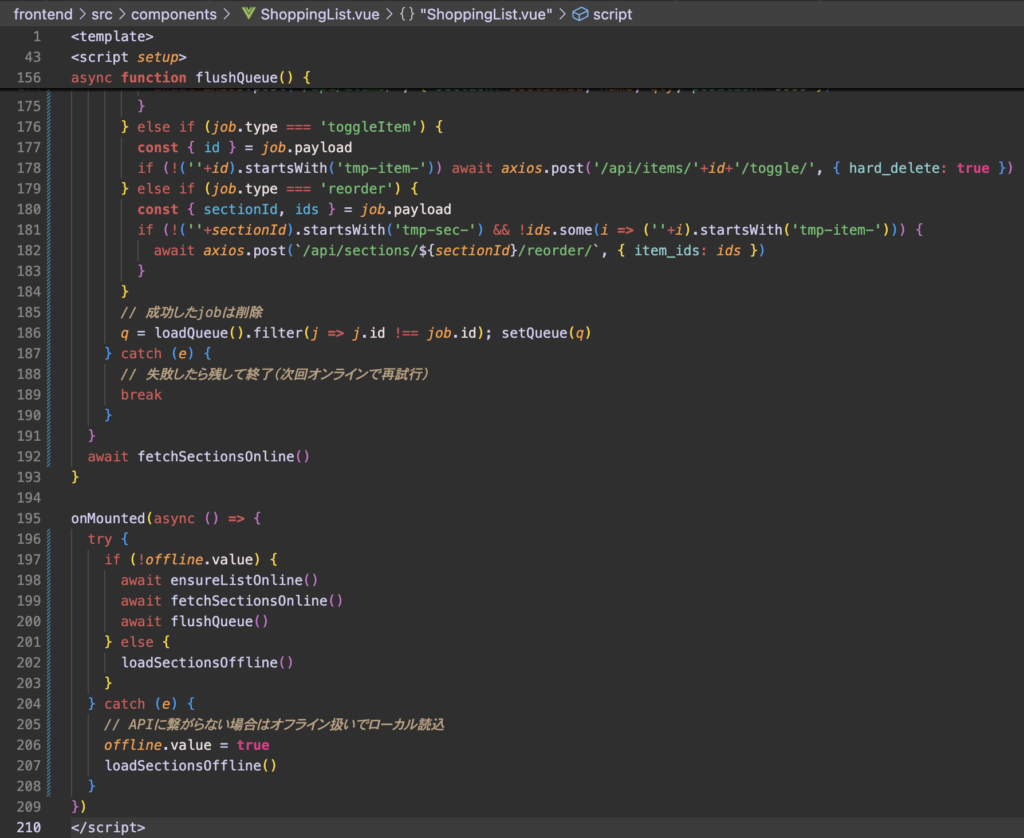
Task: Select the quoted "ShoppingList.vue" breadcrumb symbol
Action: 485,14
